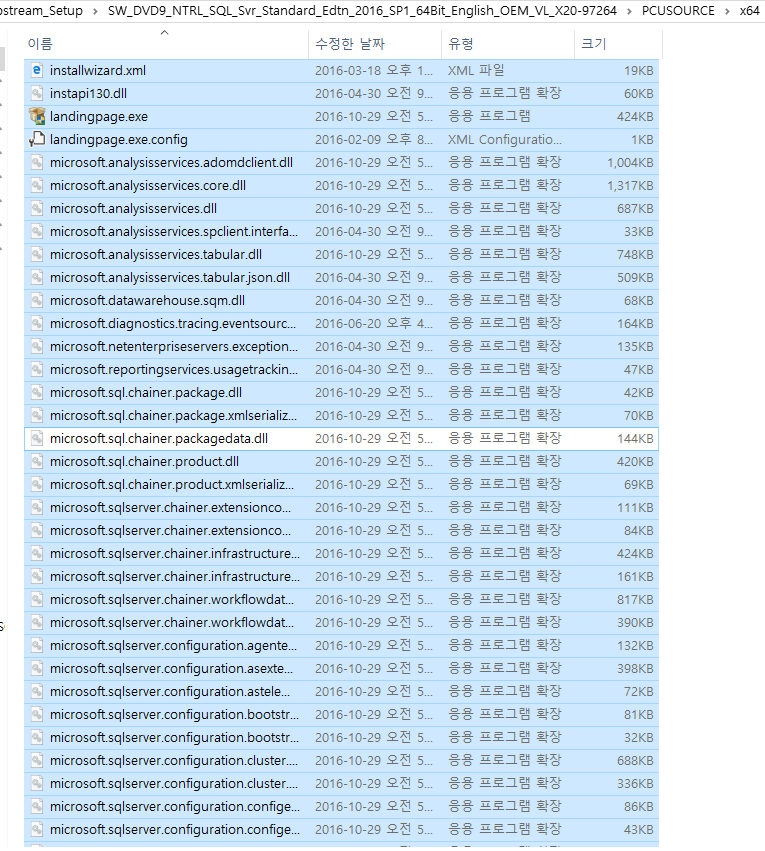This screenshot has height=851, width=765.
Task: Click the 2016-02-09 date cell
Action: [x=374, y=139]
